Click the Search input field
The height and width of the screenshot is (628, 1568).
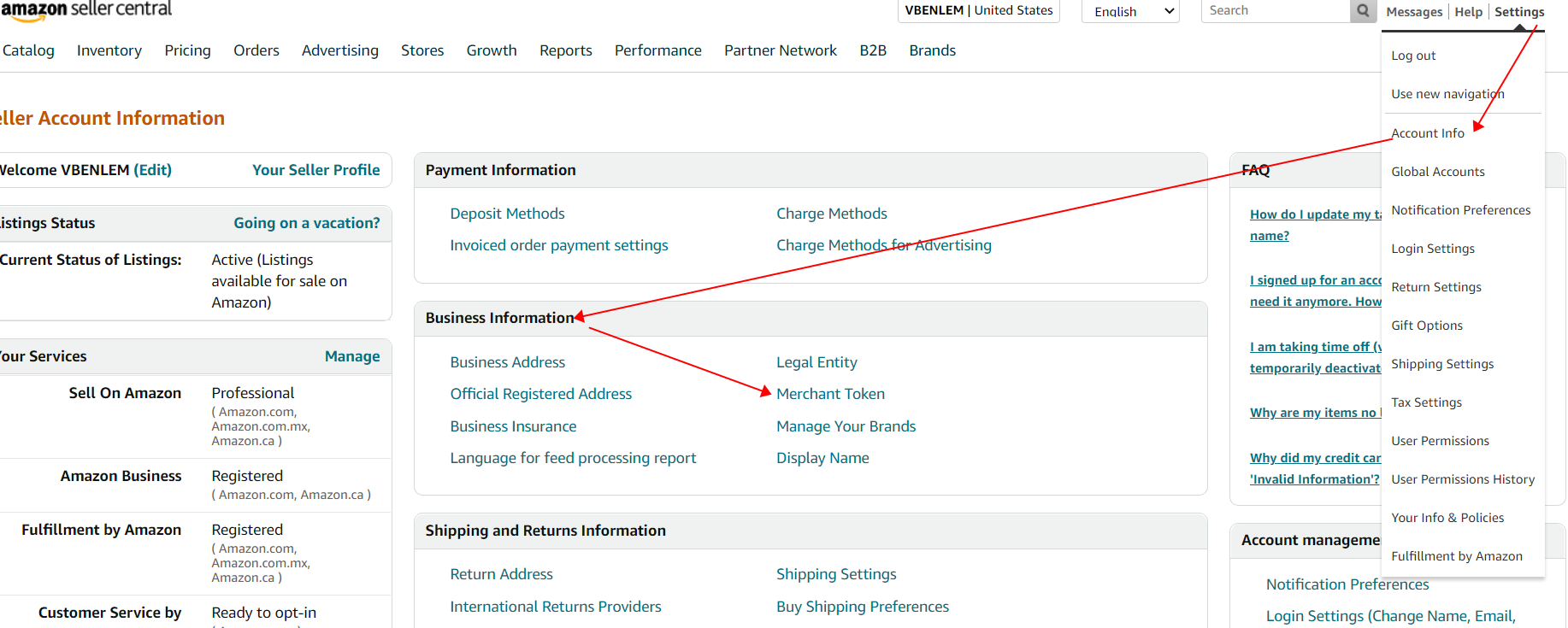pyautogui.click(x=1276, y=10)
